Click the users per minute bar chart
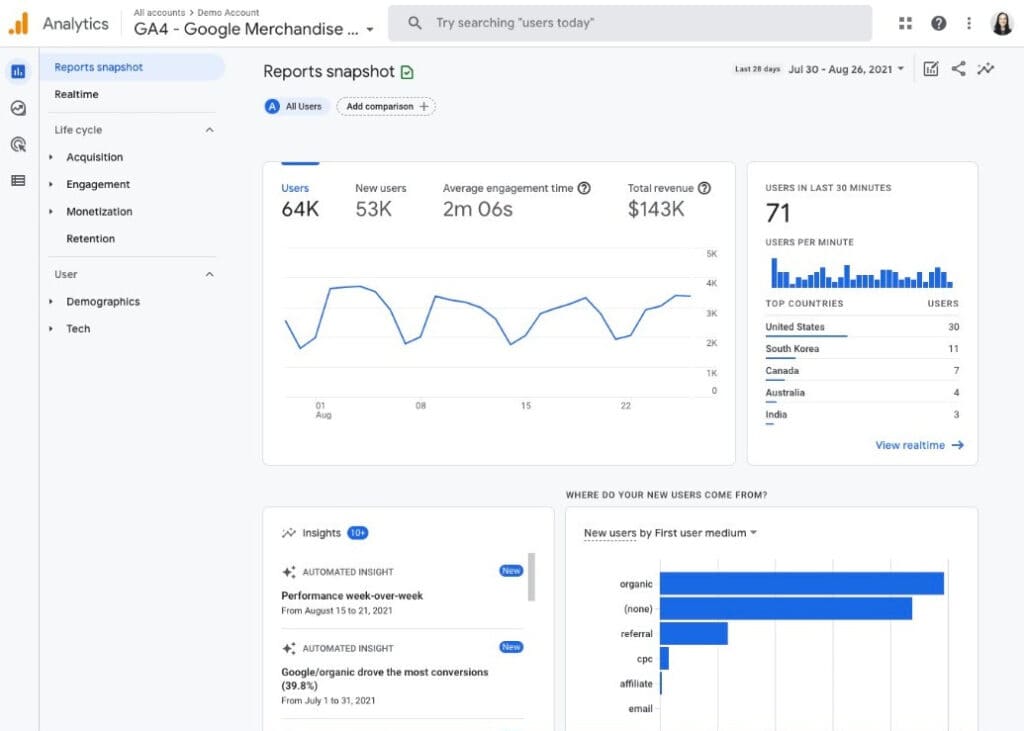 coord(862,273)
